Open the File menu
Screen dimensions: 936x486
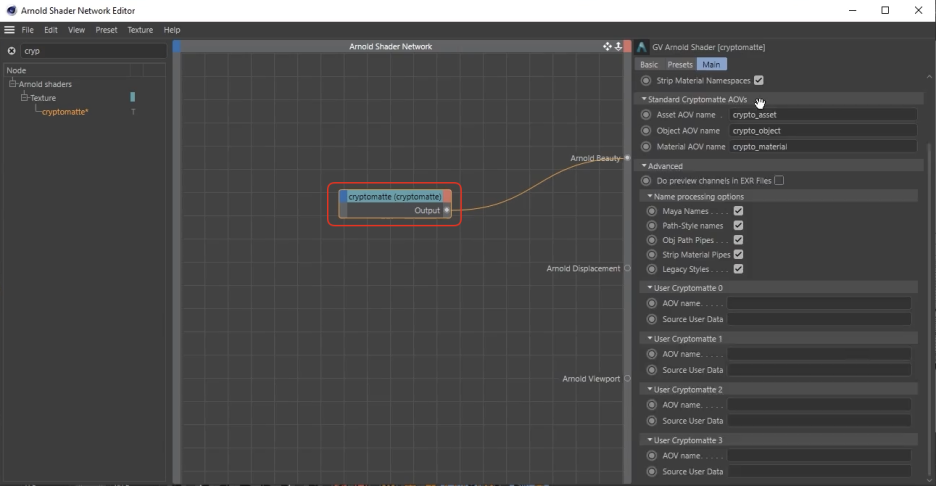click(27, 30)
